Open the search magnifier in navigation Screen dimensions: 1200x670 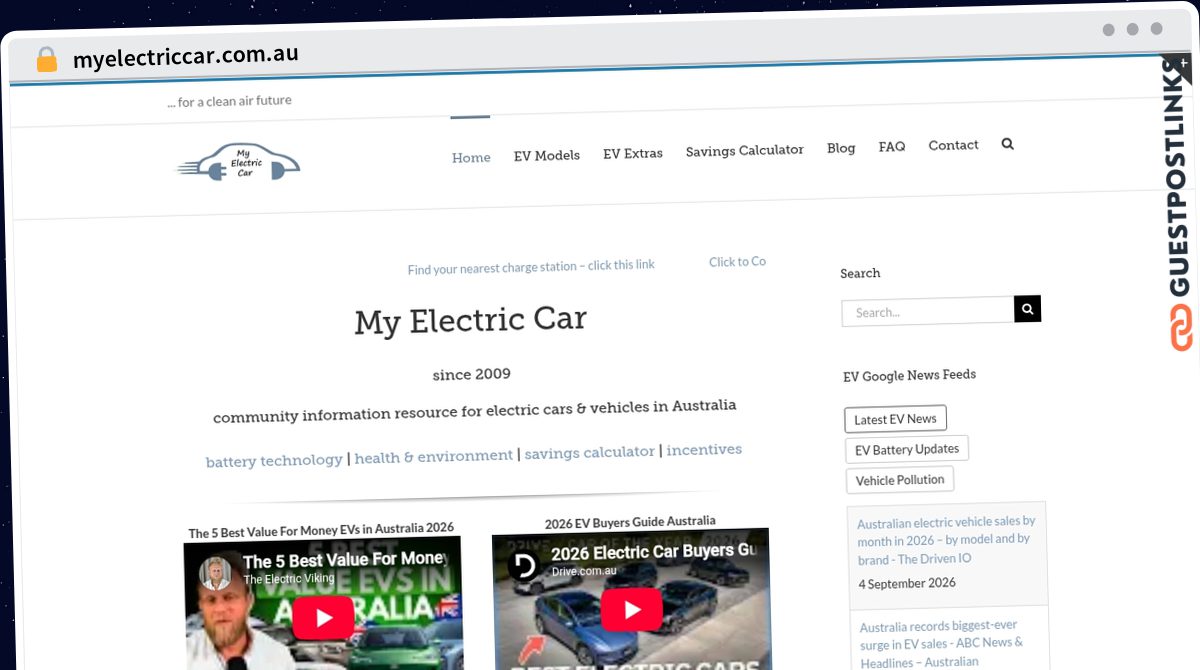tap(1007, 144)
